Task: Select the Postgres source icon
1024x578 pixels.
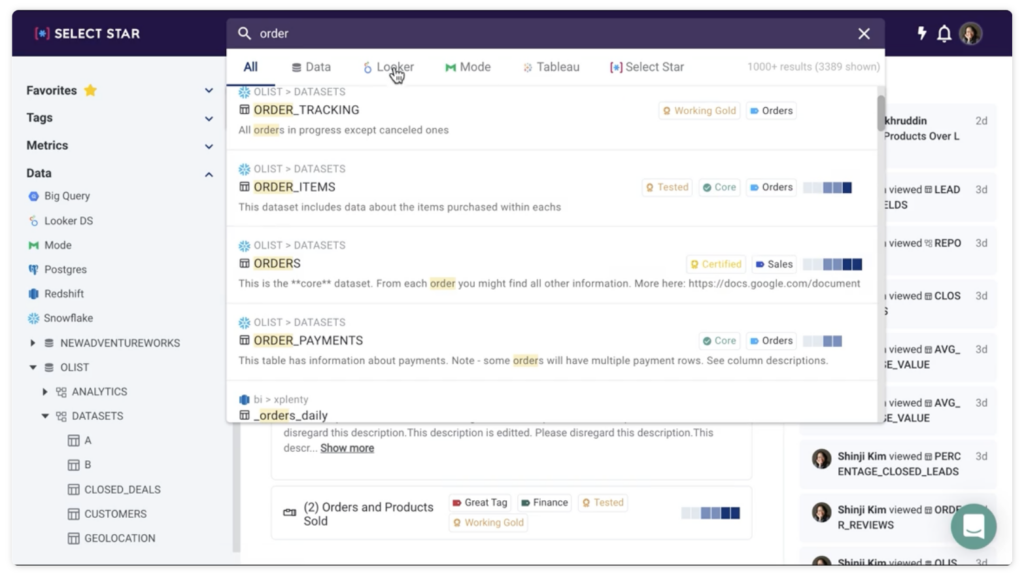Action: (x=33, y=269)
